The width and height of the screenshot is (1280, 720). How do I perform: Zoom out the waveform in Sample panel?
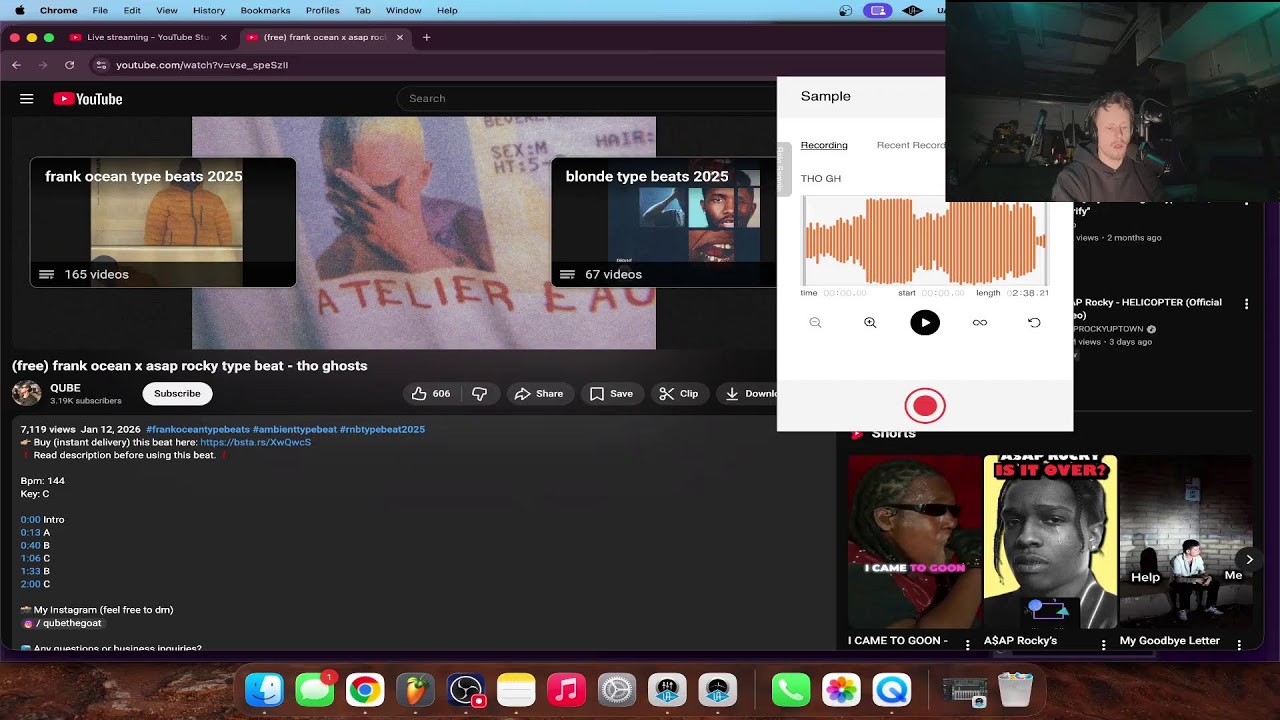815,323
